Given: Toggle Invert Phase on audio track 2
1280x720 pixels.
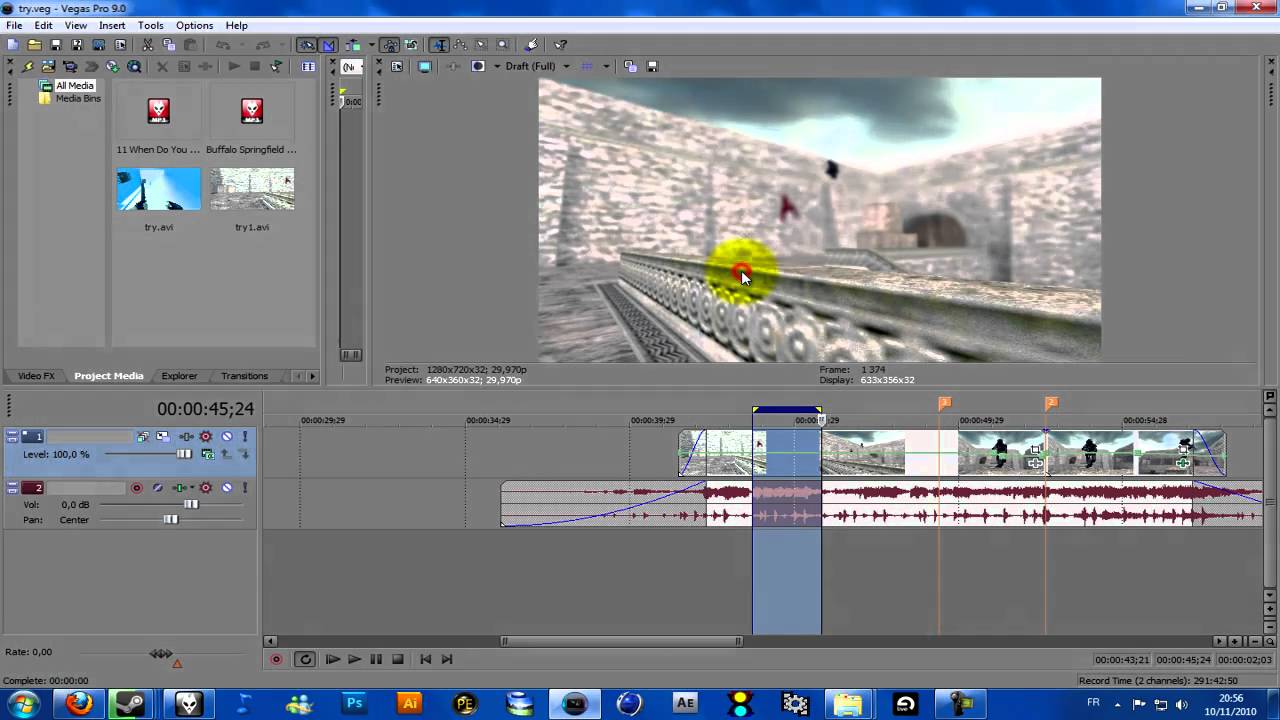Looking at the screenshot, I should coord(157,488).
